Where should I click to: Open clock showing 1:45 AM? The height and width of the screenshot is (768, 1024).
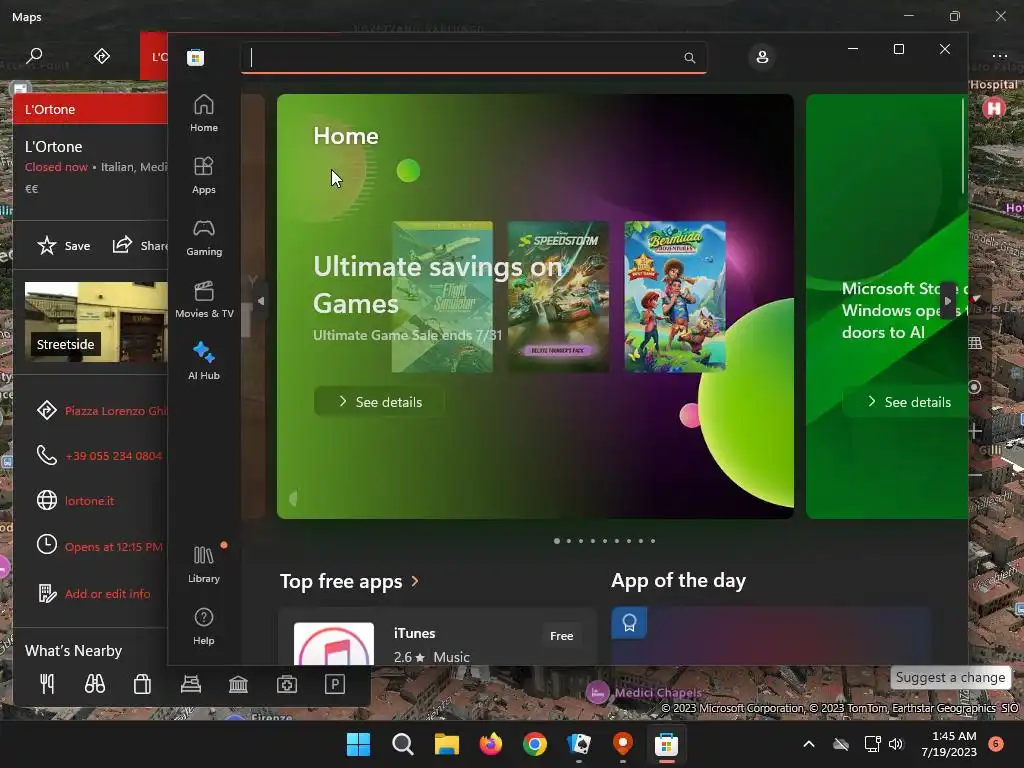pyautogui.click(x=949, y=744)
